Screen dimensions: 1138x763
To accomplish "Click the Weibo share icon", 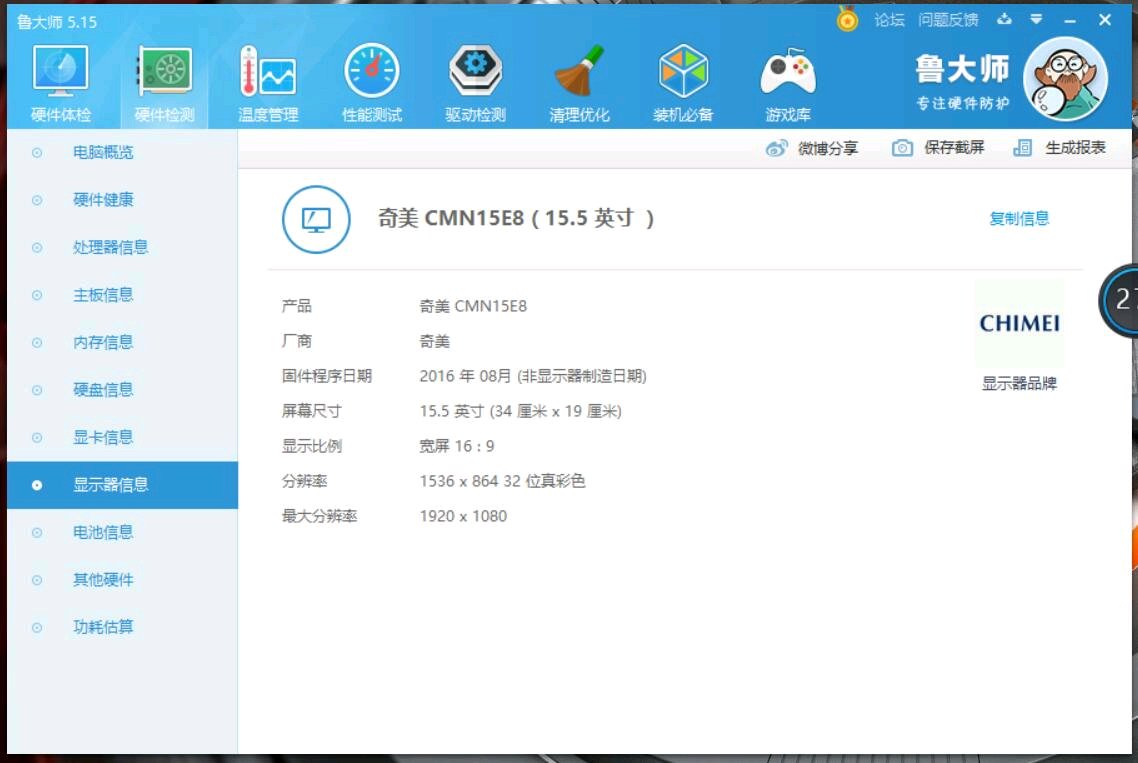I will click(x=776, y=149).
